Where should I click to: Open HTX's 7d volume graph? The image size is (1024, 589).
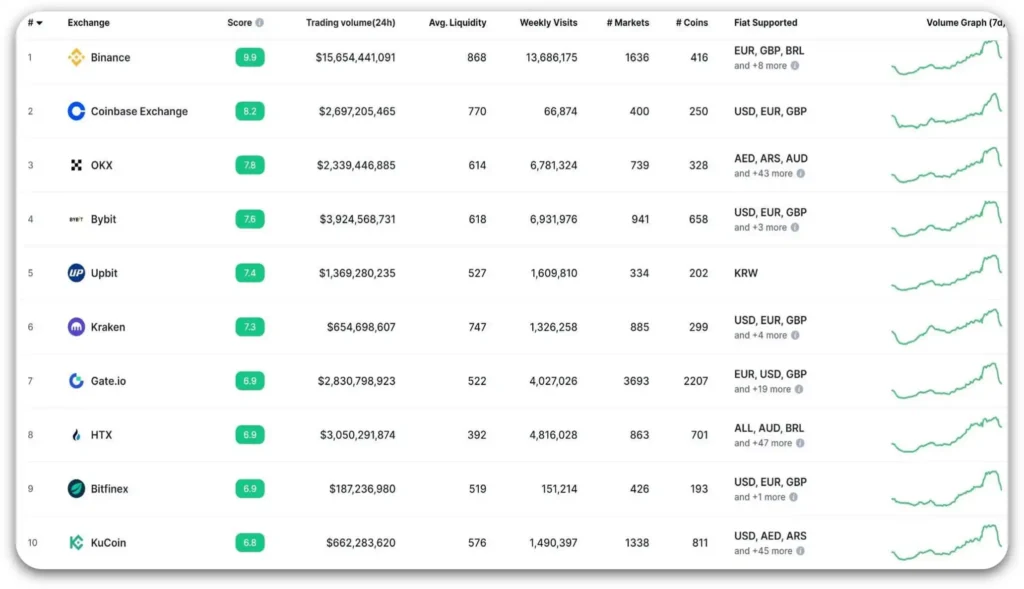(x=947, y=435)
